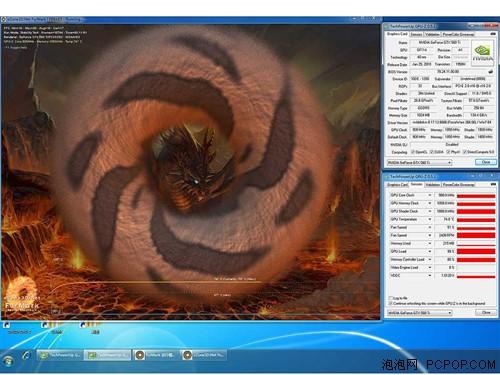
Task: Click Close in the Graphics Card window
Action: coord(486,162)
